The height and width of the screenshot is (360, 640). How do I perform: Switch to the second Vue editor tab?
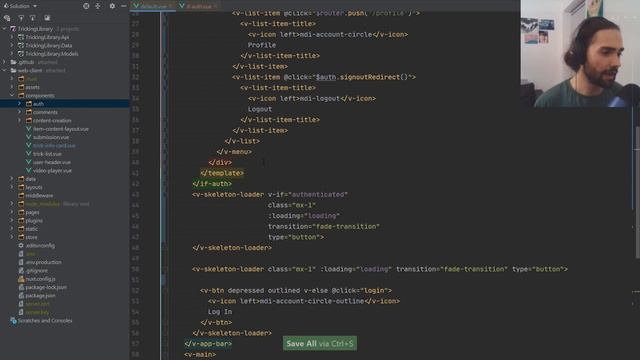coord(199,6)
